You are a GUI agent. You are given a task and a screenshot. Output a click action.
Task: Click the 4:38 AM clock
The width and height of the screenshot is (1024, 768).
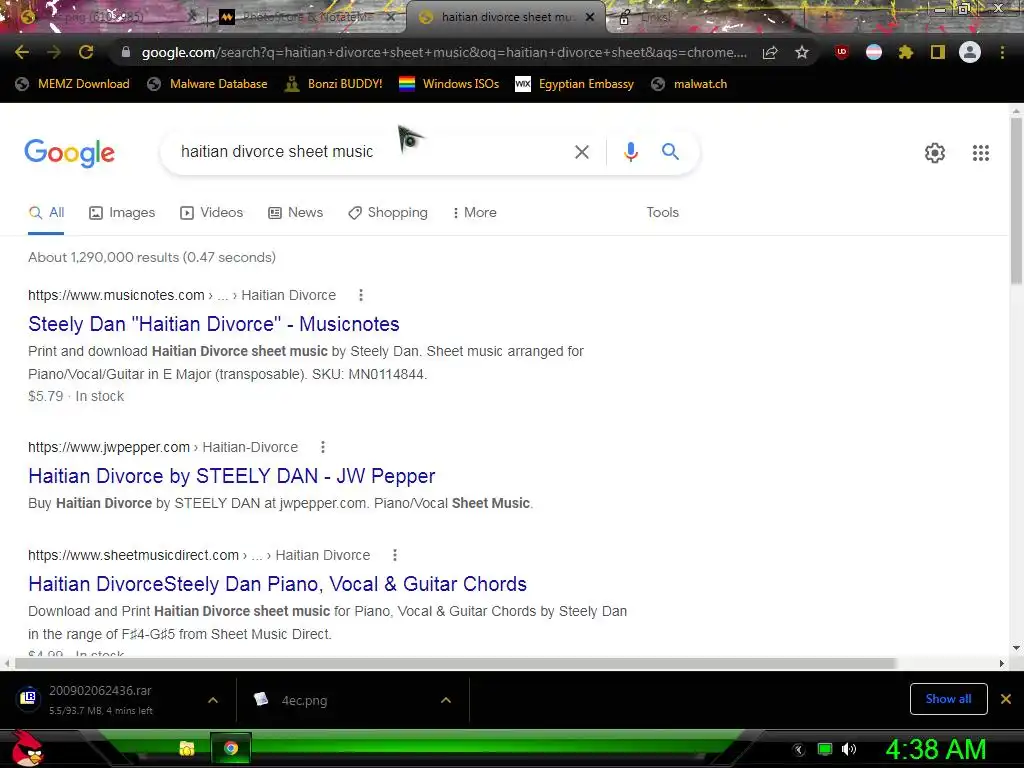[x=935, y=749]
